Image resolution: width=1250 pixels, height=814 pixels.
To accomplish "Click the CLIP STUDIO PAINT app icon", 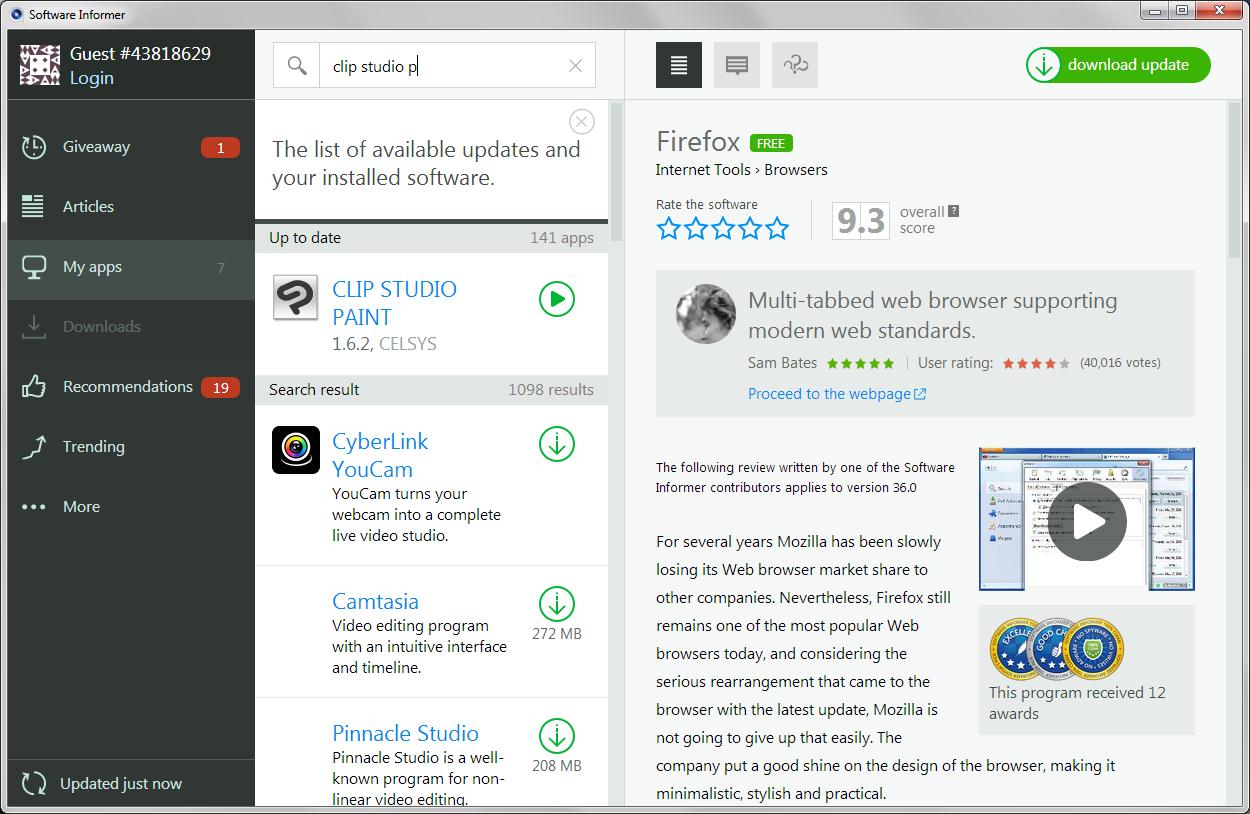I will pos(296,298).
